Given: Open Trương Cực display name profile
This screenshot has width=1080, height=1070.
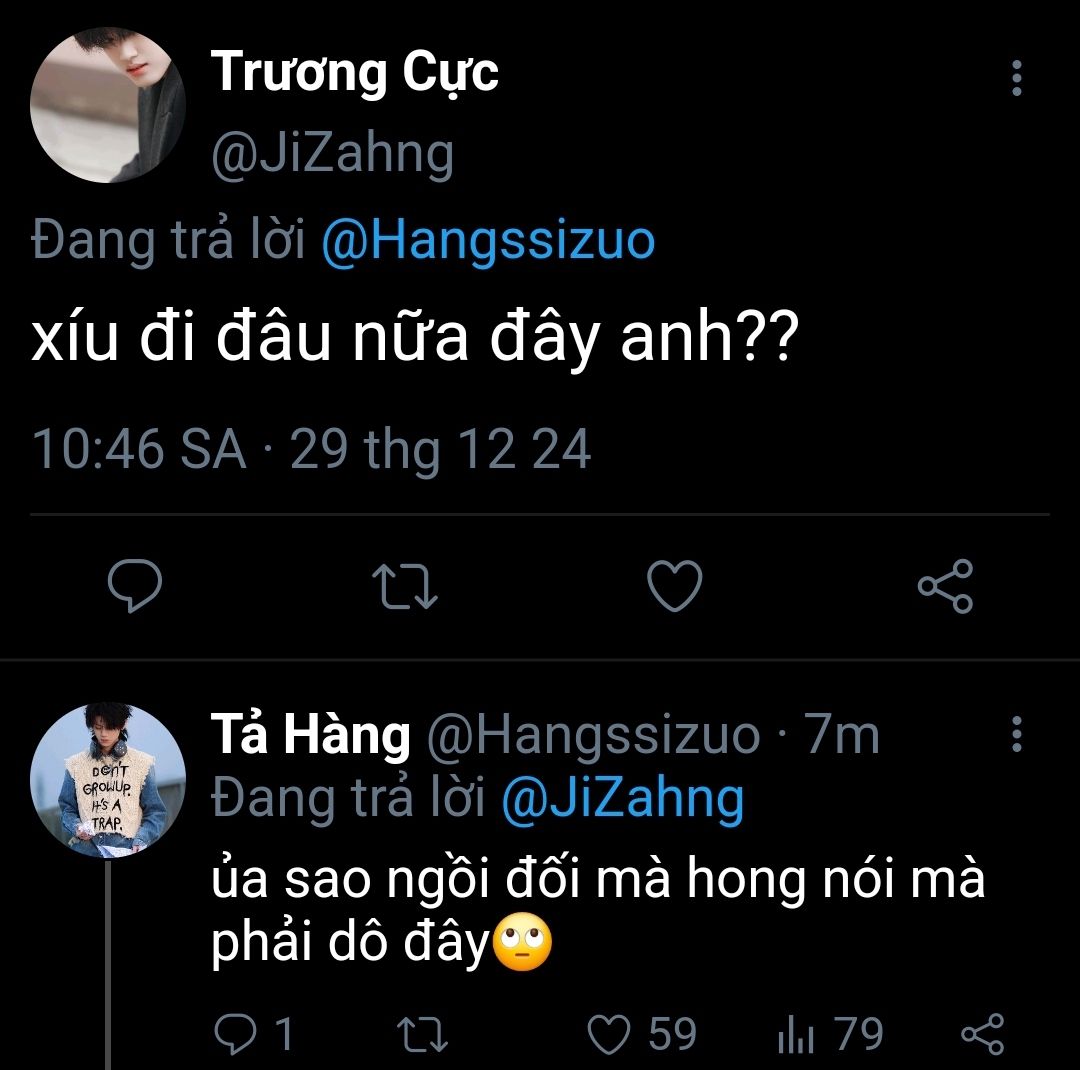Looking at the screenshot, I should (354, 72).
